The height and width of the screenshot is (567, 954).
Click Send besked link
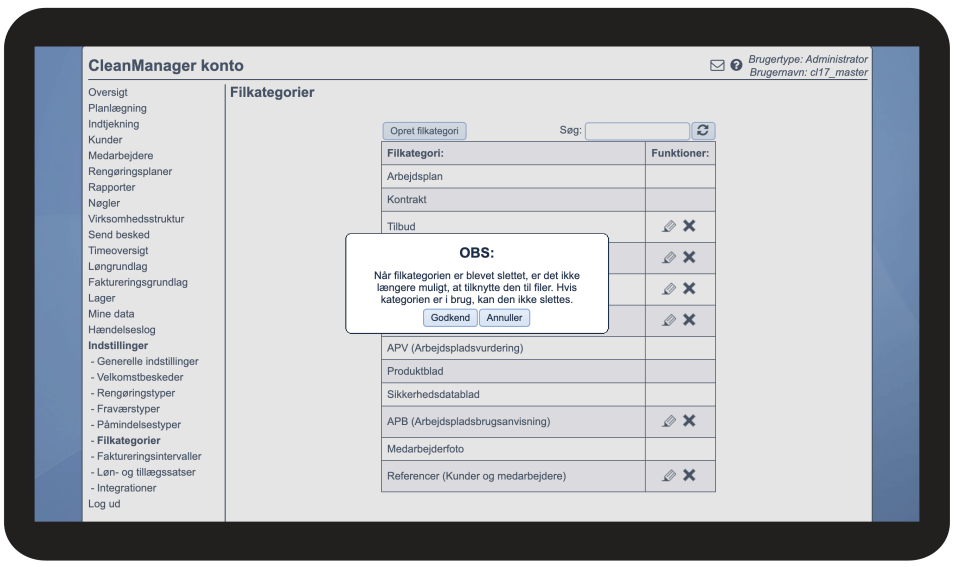[x=119, y=235]
